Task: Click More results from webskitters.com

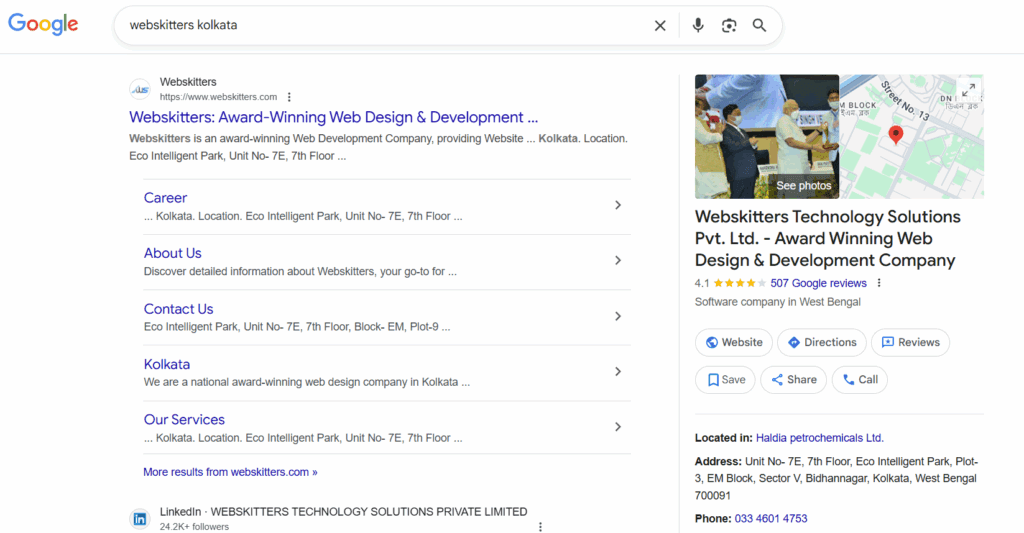Action: click(231, 472)
